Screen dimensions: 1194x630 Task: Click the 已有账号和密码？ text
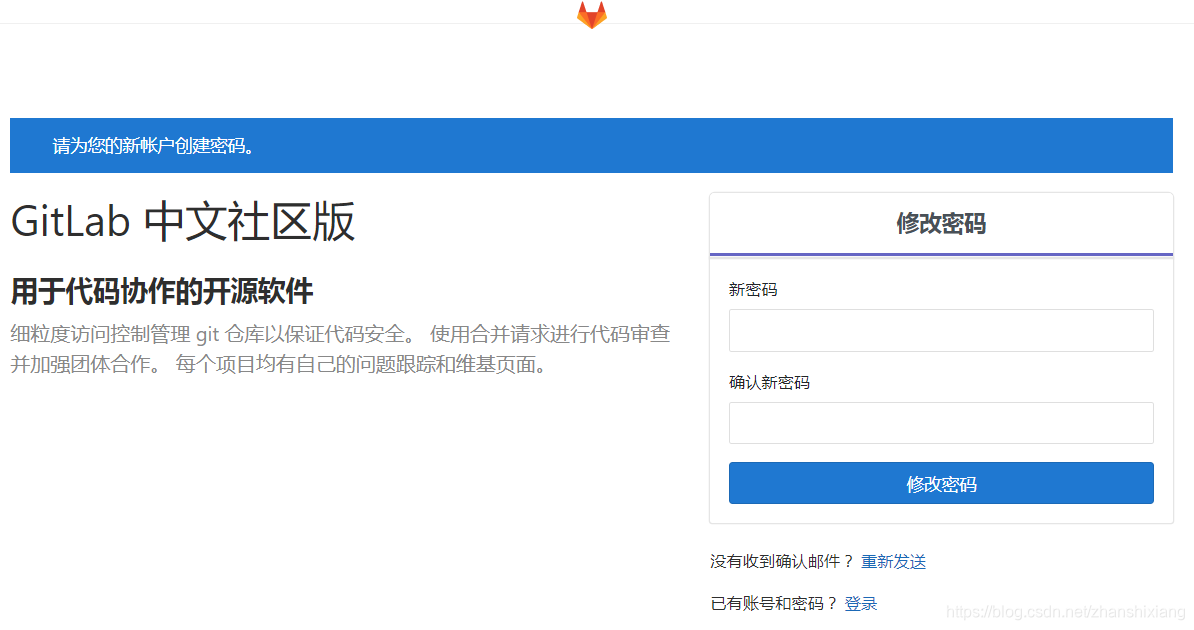(x=774, y=604)
